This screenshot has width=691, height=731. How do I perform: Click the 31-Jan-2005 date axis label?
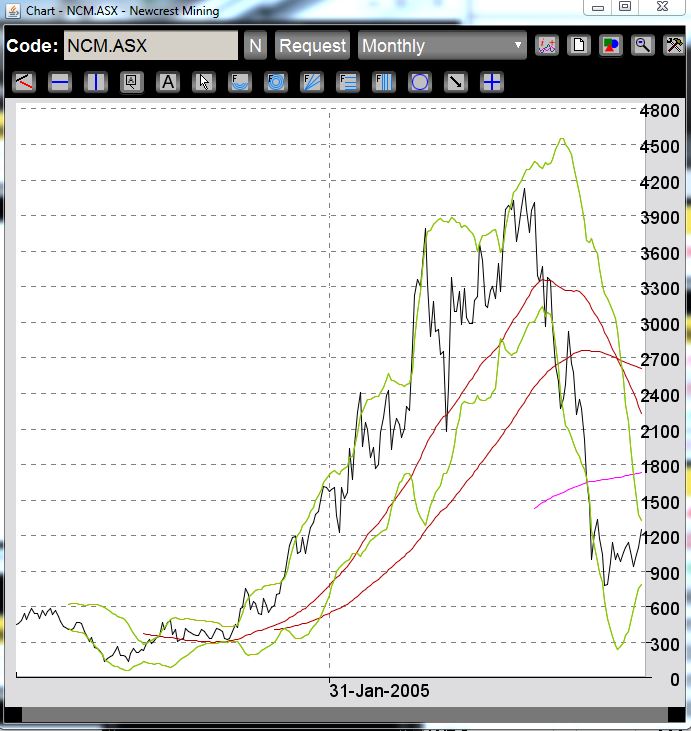379,690
